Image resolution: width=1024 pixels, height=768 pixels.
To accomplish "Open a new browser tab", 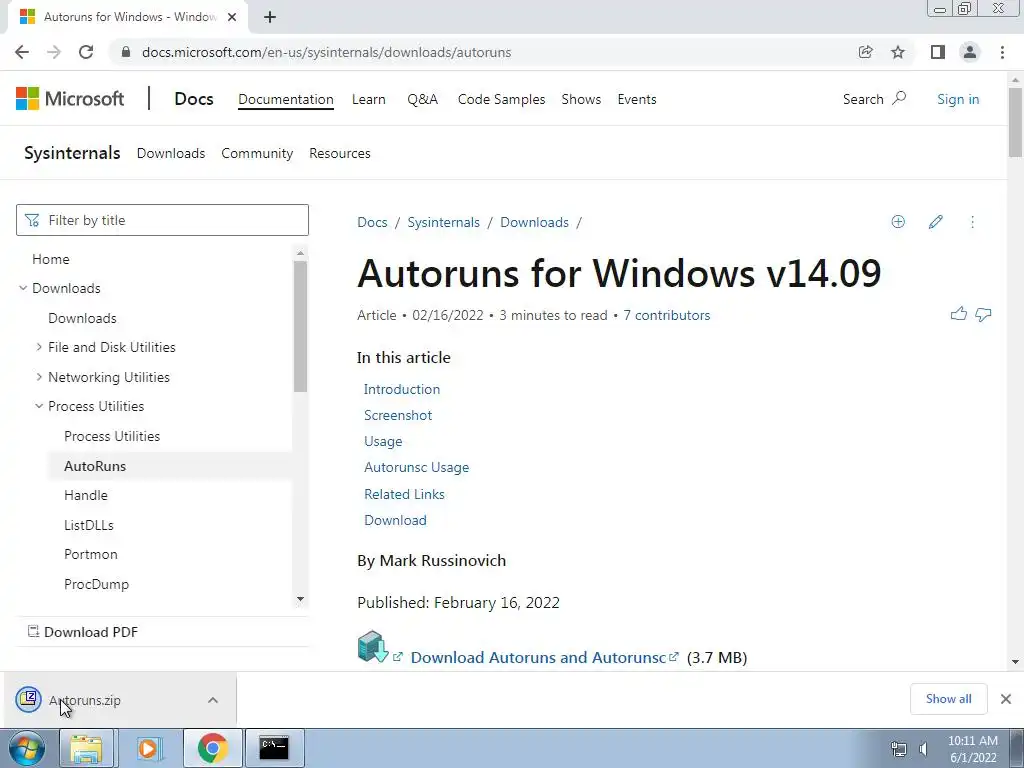I will (x=270, y=17).
